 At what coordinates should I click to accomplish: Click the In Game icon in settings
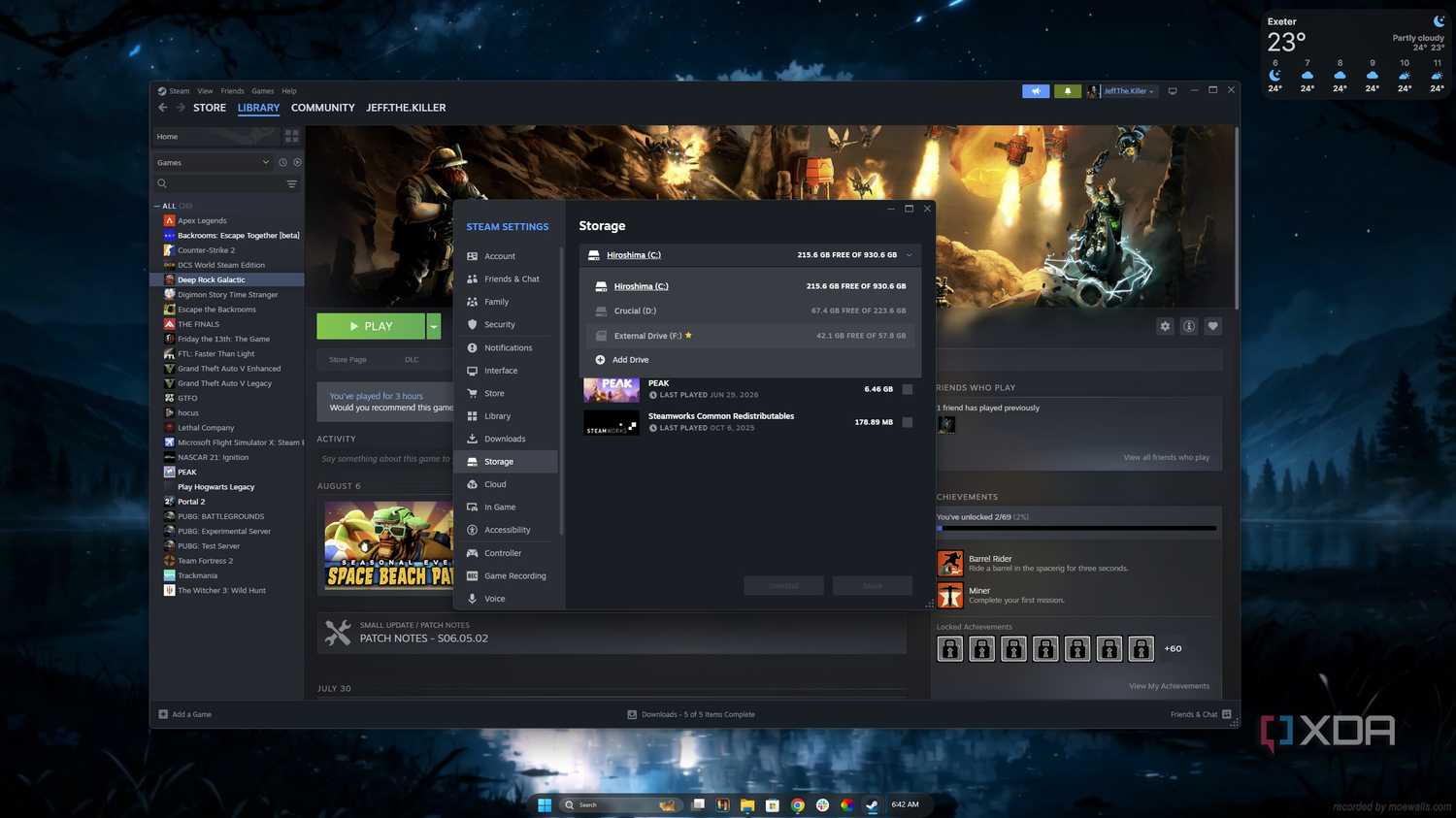(473, 507)
